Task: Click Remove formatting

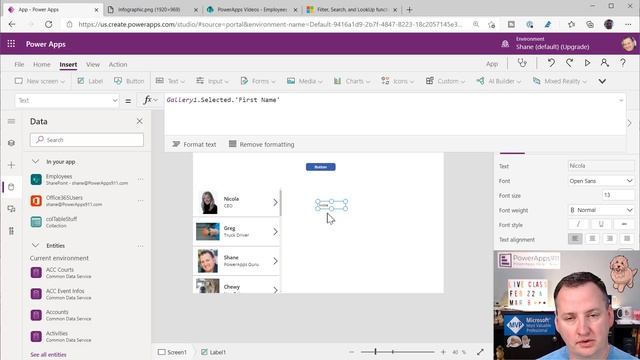Action: 262,144
